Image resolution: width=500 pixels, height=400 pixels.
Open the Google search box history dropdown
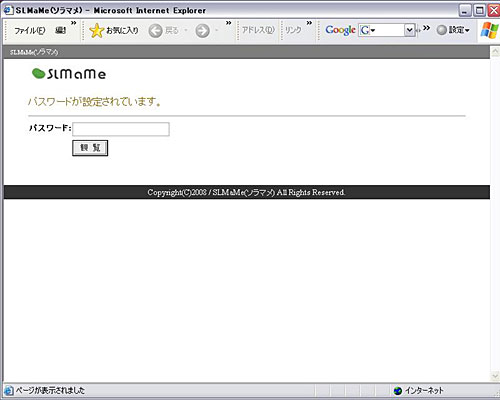coord(409,30)
